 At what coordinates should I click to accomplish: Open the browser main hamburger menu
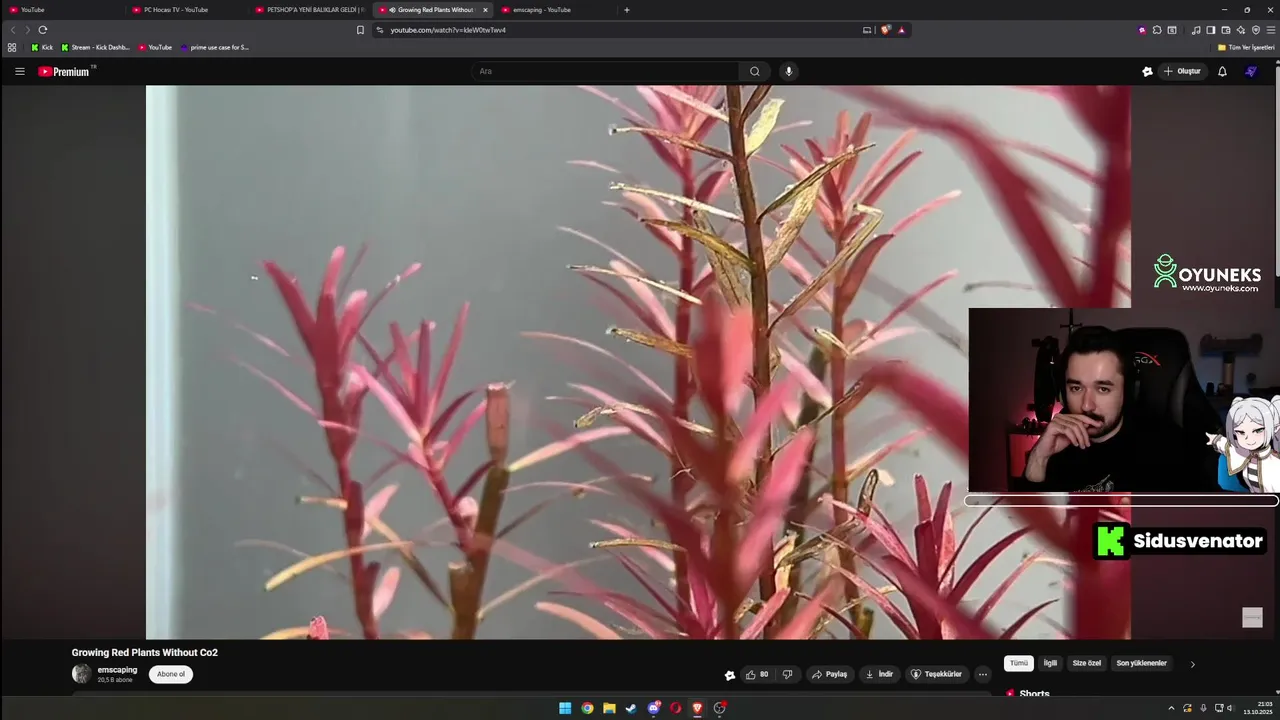click(1271, 30)
